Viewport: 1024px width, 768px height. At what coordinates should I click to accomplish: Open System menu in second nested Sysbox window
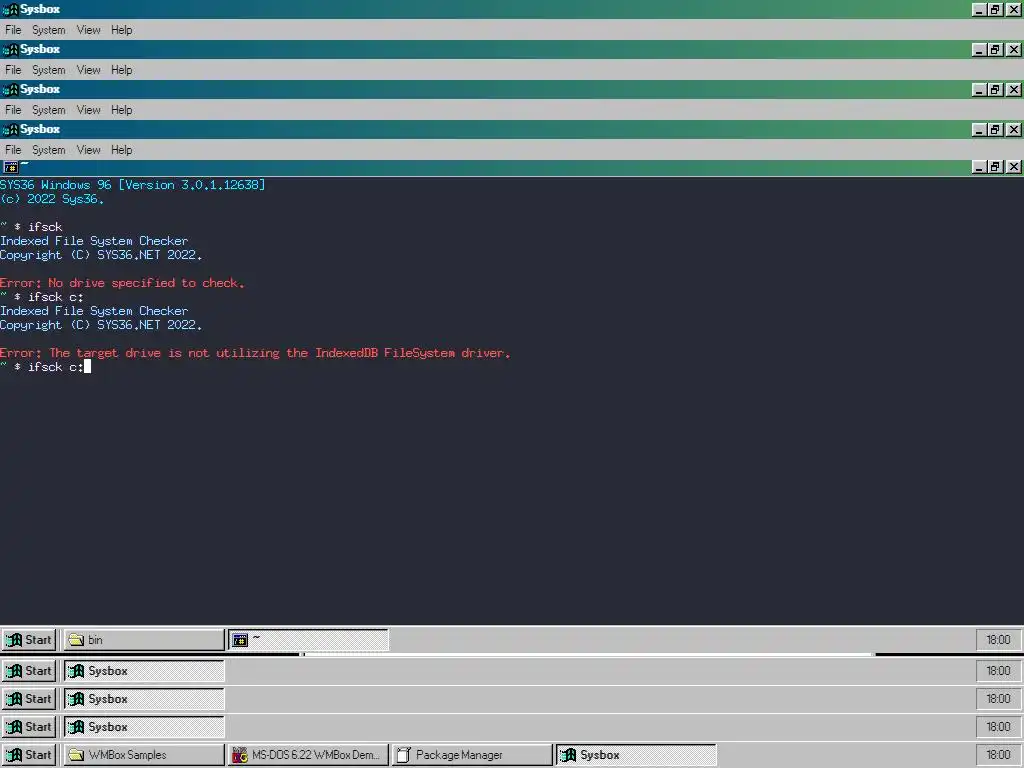coord(48,70)
